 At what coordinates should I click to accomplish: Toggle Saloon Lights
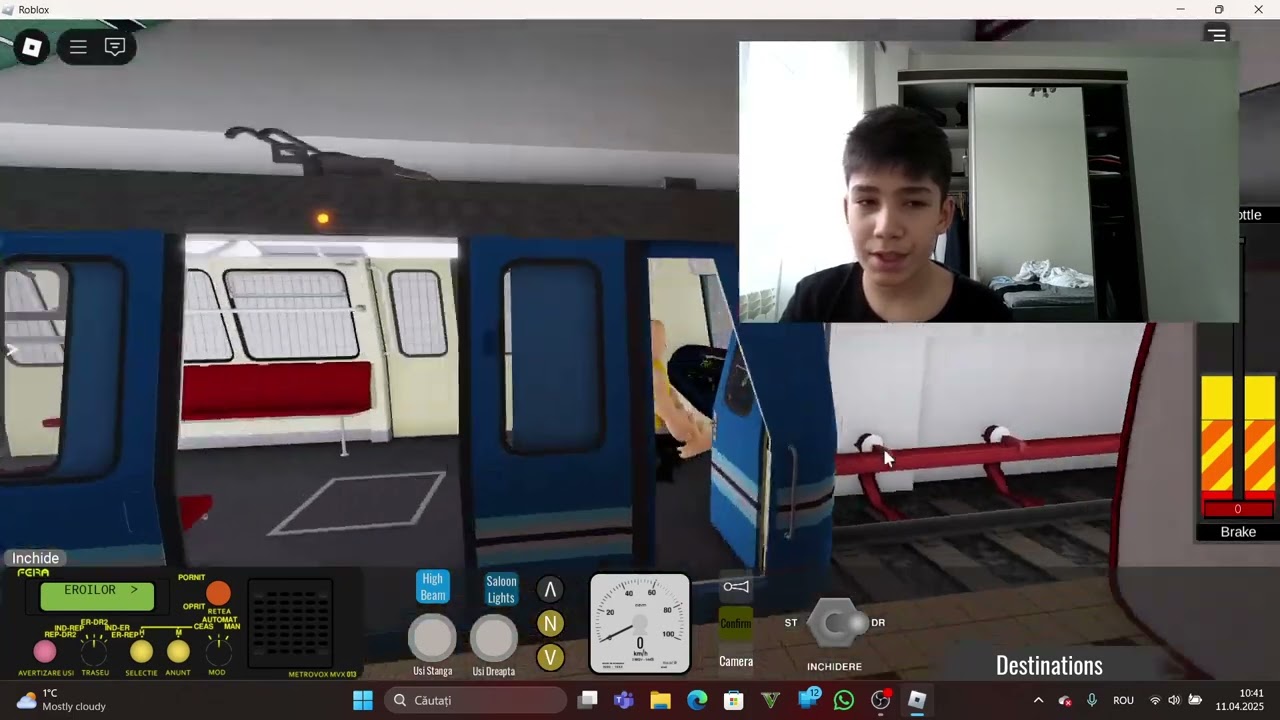coord(501,589)
